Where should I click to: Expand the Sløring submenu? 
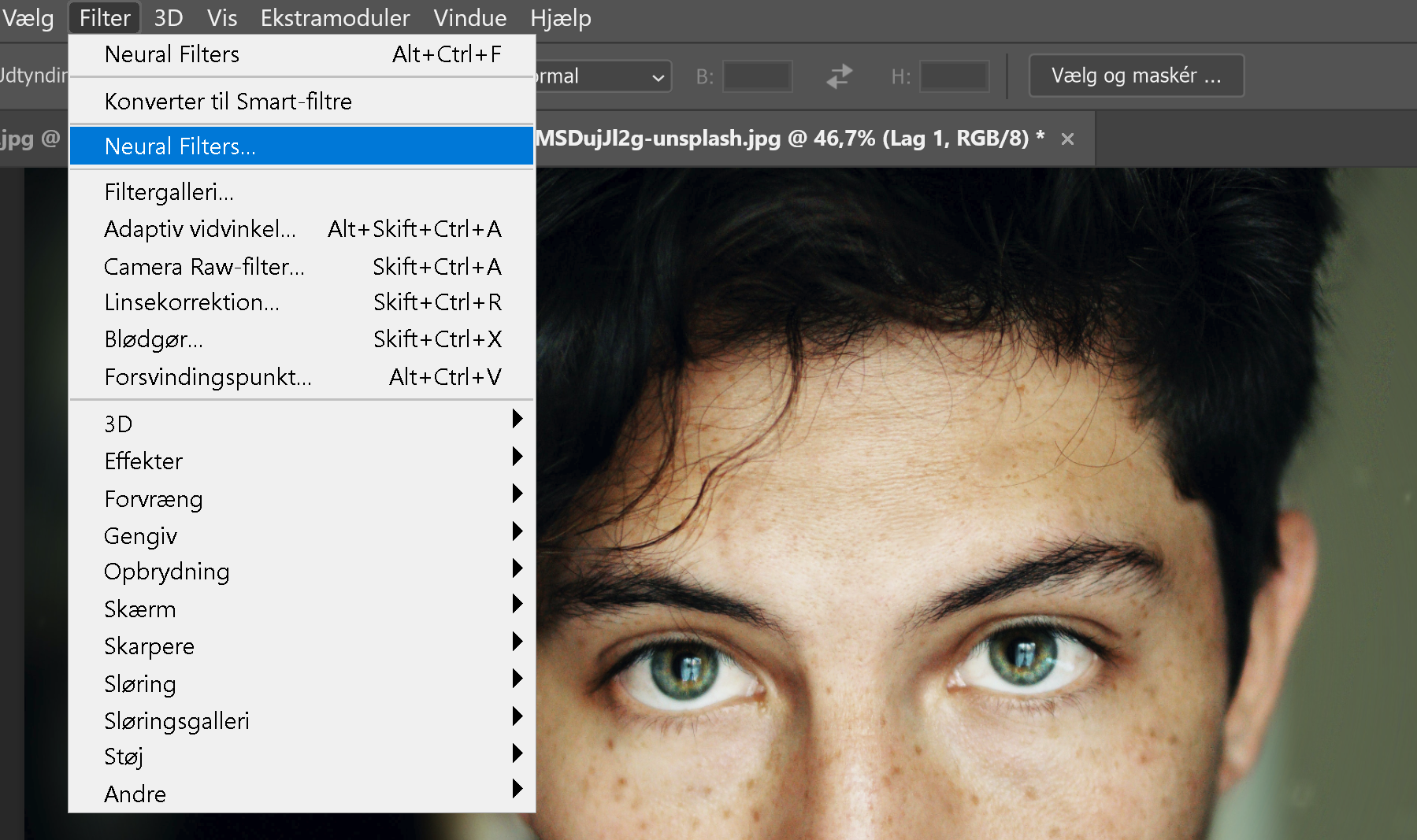coord(139,683)
